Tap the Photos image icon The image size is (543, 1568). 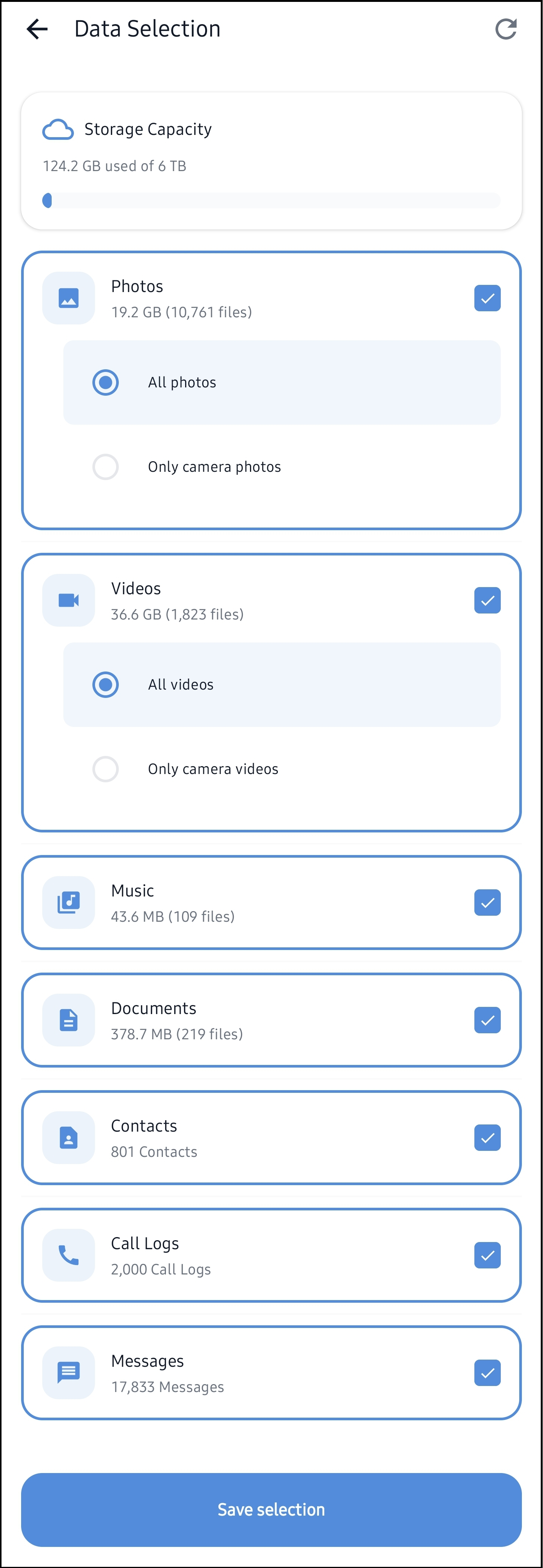tap(68, 298)
